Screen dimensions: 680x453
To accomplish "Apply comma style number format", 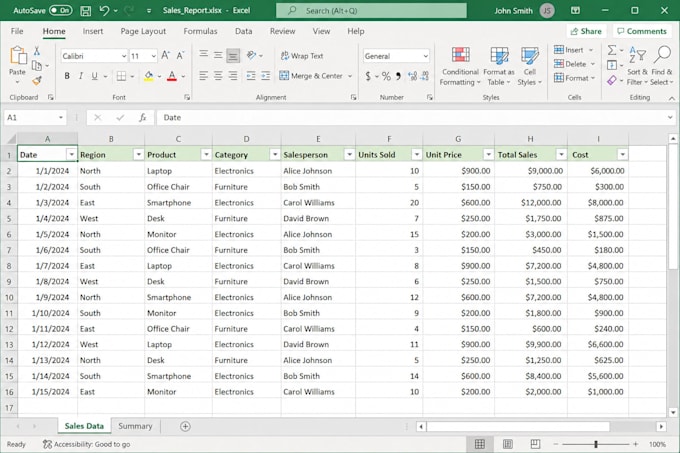I will pyautogui.click(x=398, y=76).
